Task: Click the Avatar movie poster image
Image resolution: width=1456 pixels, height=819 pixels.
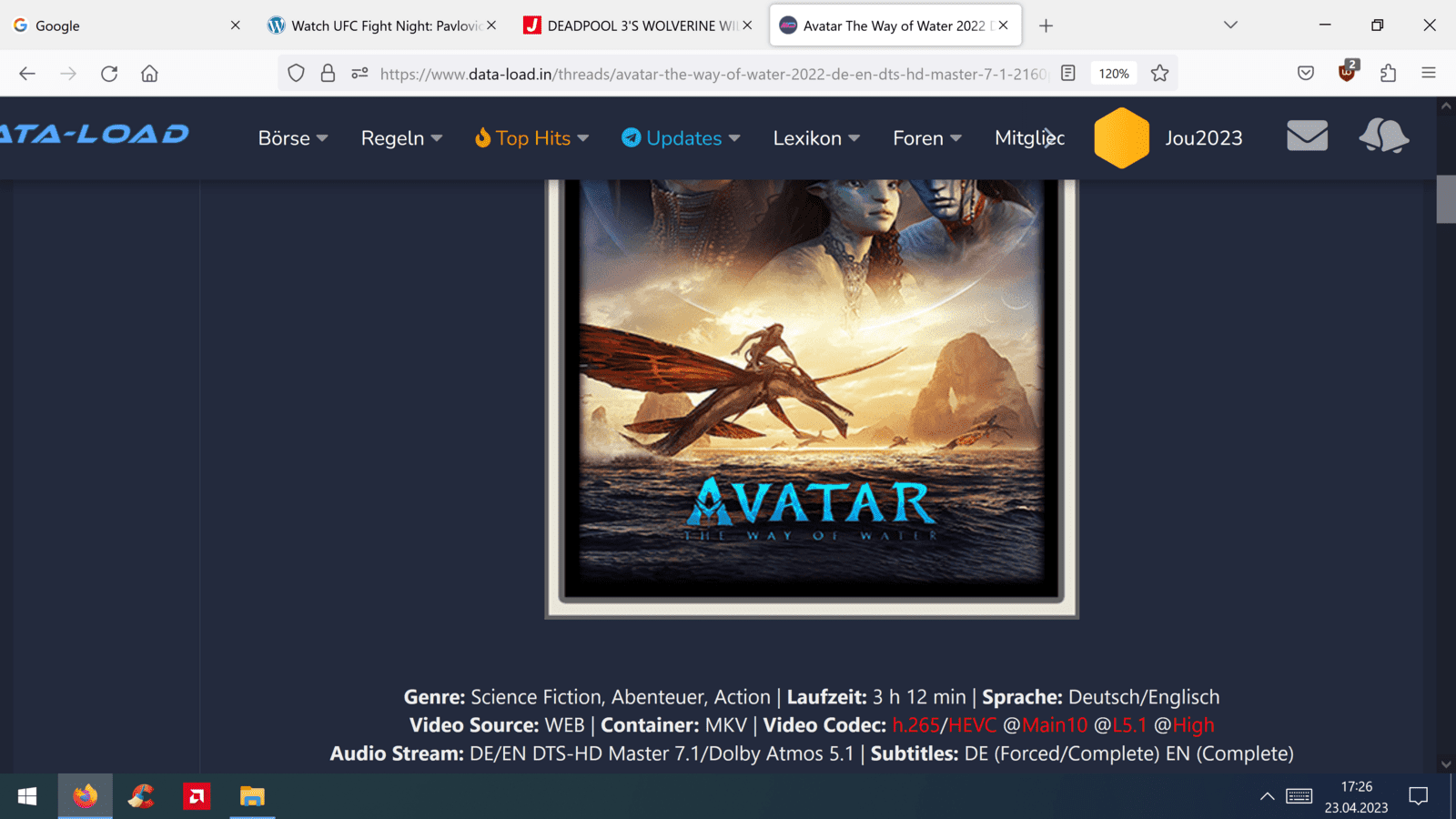Action: pyautogui.click(x=812, y=399)
